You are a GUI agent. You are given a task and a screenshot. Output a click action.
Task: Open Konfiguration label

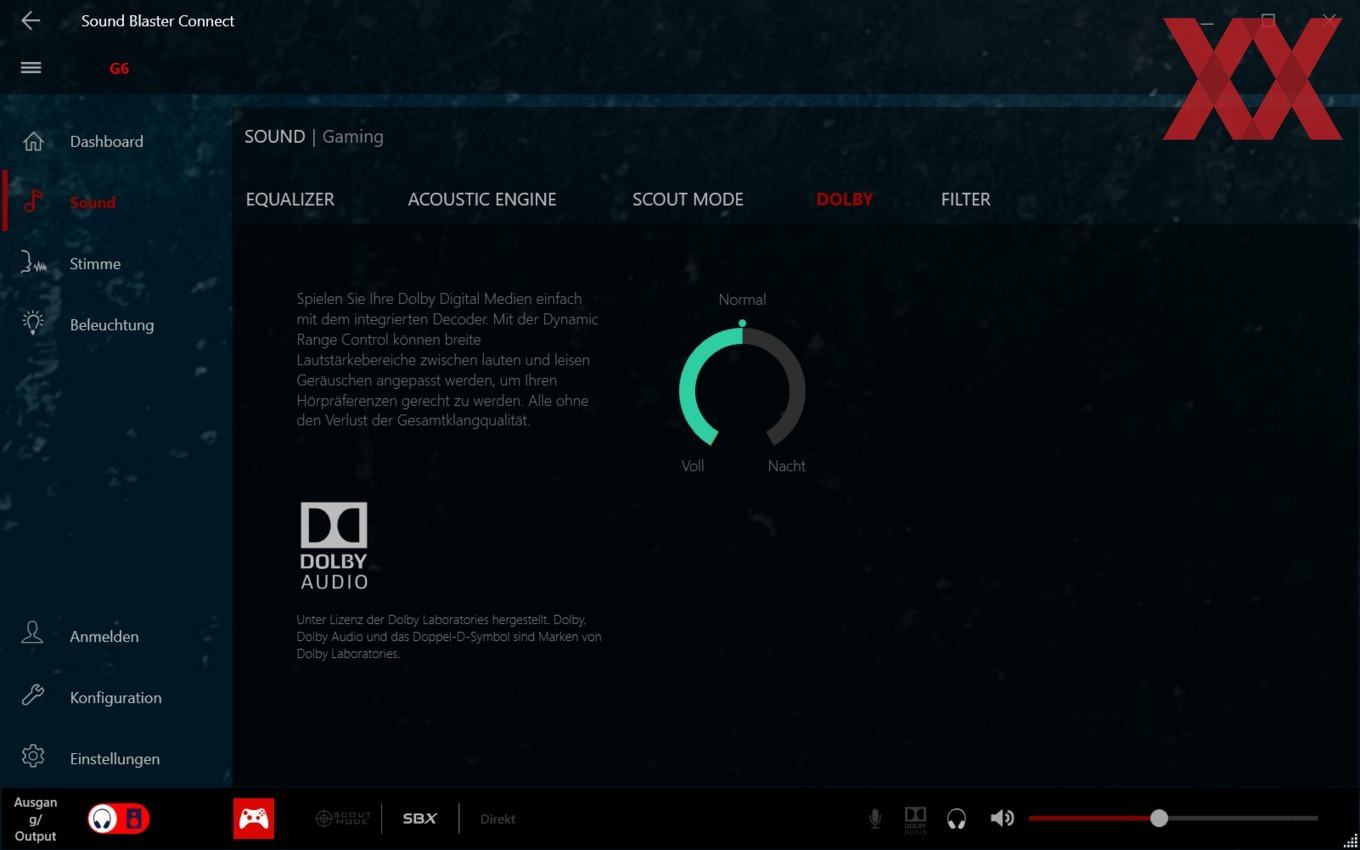coord(115,697)
